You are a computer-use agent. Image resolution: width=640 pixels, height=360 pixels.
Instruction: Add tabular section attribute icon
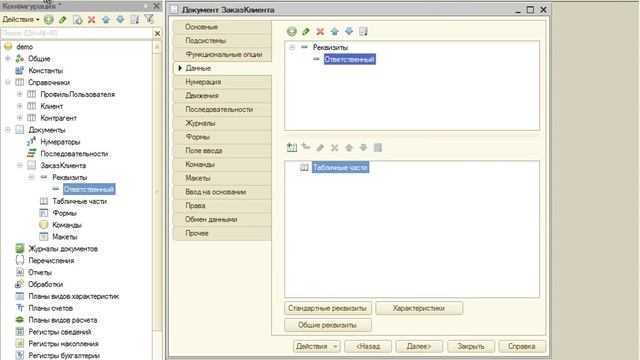coord(306,147)
